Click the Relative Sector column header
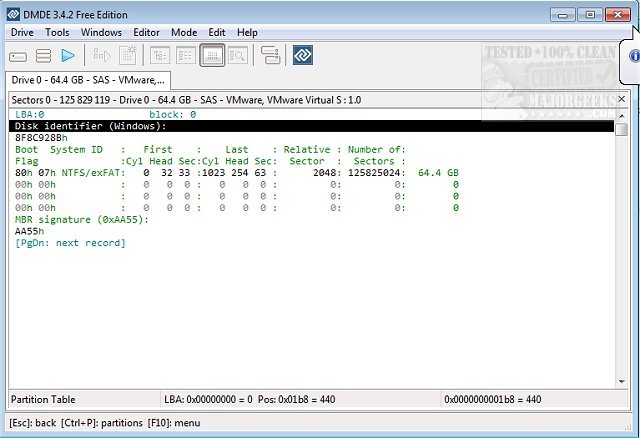This screenshot has height=438, width=640. pyautogui.click(x=307, y=156)
